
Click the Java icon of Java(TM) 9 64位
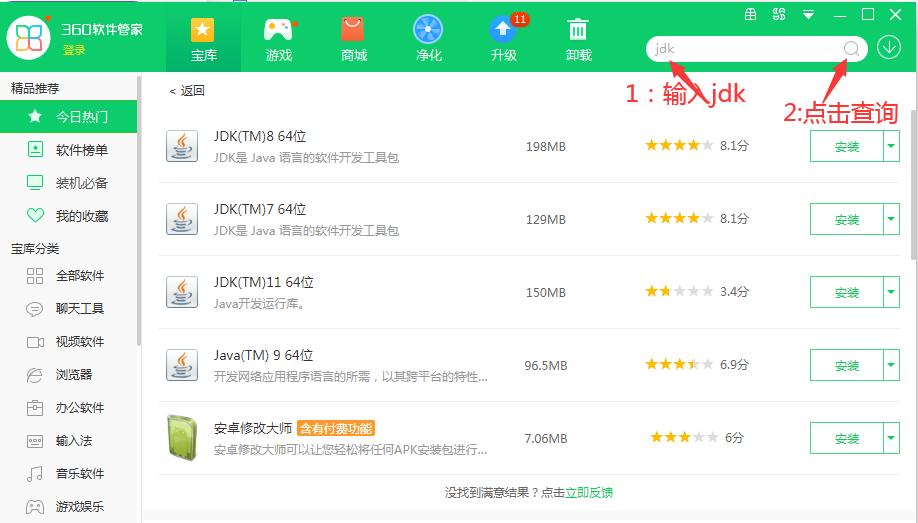(182, 365)
